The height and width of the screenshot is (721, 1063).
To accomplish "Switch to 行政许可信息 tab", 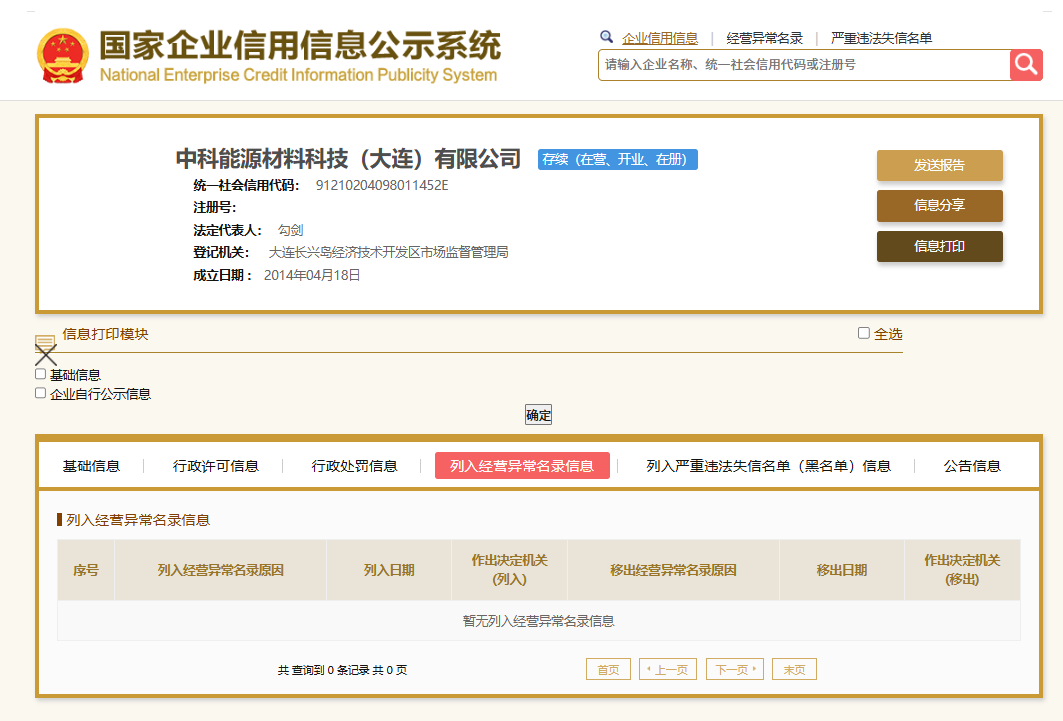I will coord(215,466).
